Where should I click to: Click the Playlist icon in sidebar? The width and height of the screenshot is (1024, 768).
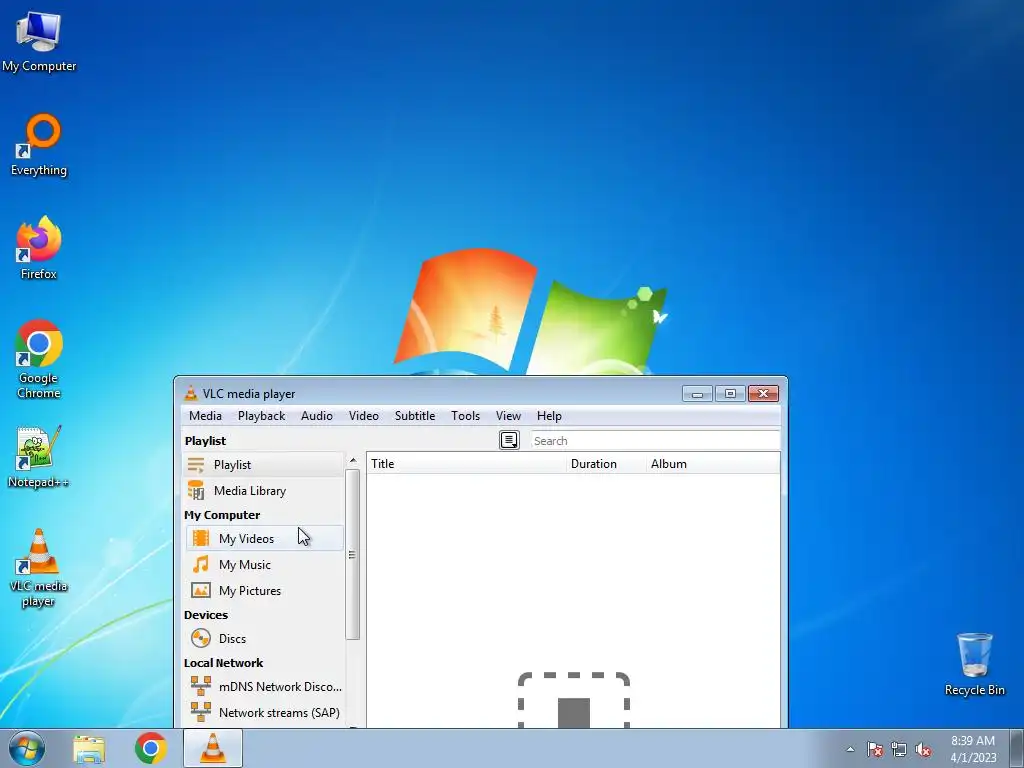click(196, 464)
